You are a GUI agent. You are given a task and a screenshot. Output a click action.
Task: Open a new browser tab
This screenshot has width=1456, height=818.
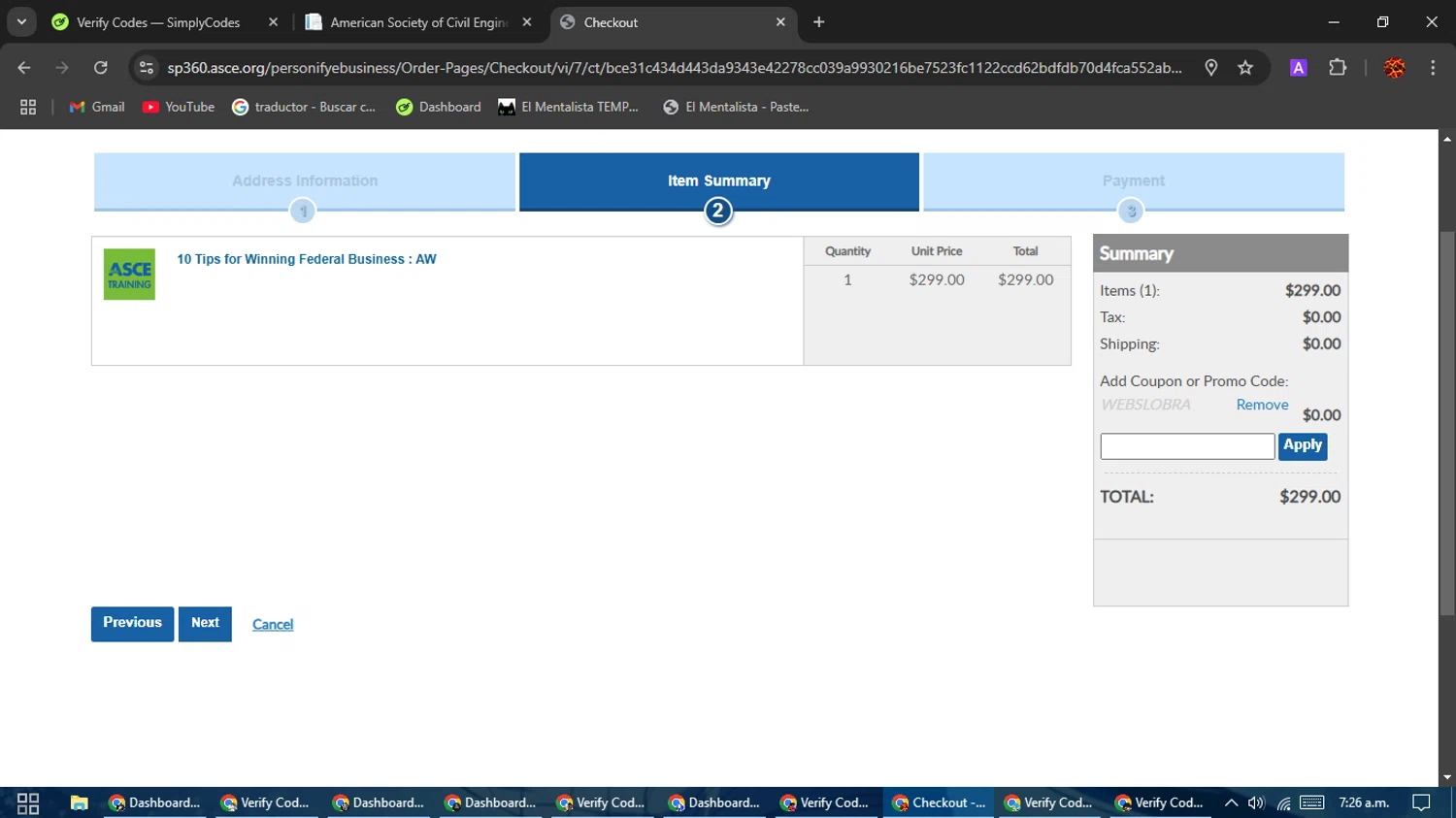pyautogui.click(x=819, y=22)
